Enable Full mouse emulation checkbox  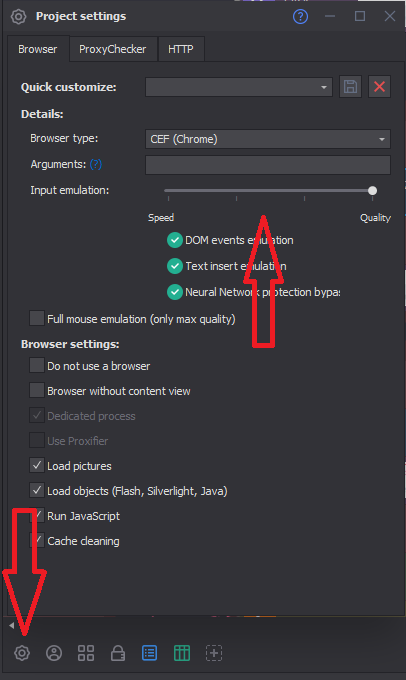coord(37,318)
